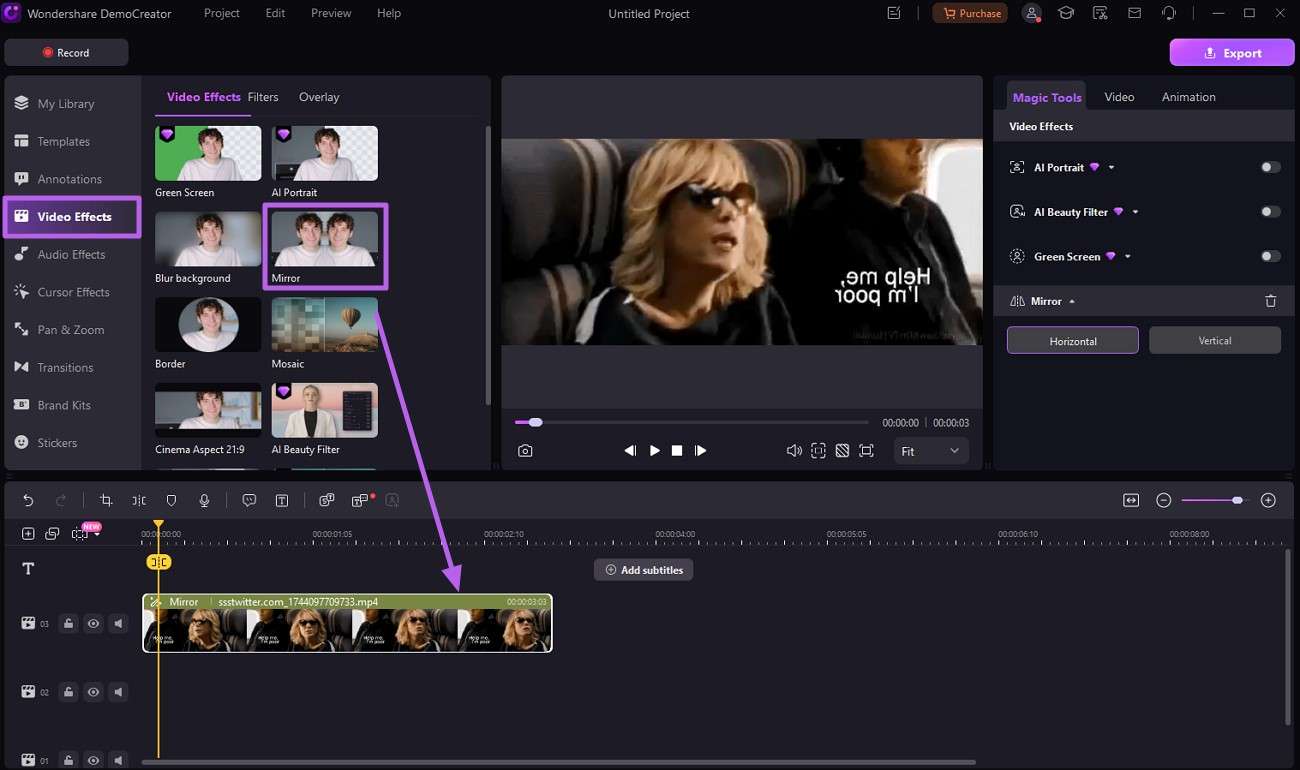Expand Green Screen settings arrow
This screenshot has width=1300, height=770.
1127,257
